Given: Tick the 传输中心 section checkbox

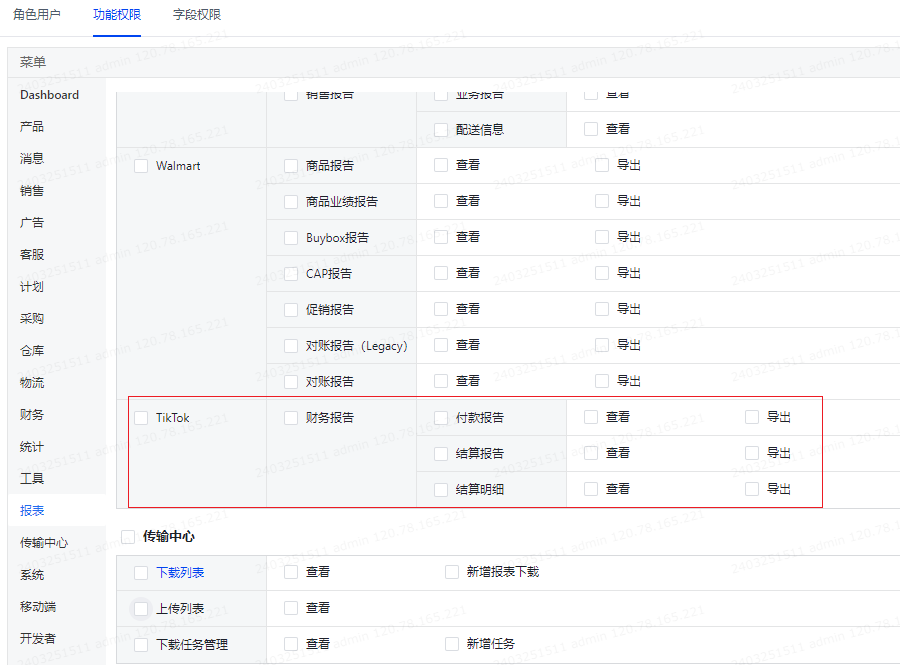Looking at the screenshot, I should coord(128,536).
